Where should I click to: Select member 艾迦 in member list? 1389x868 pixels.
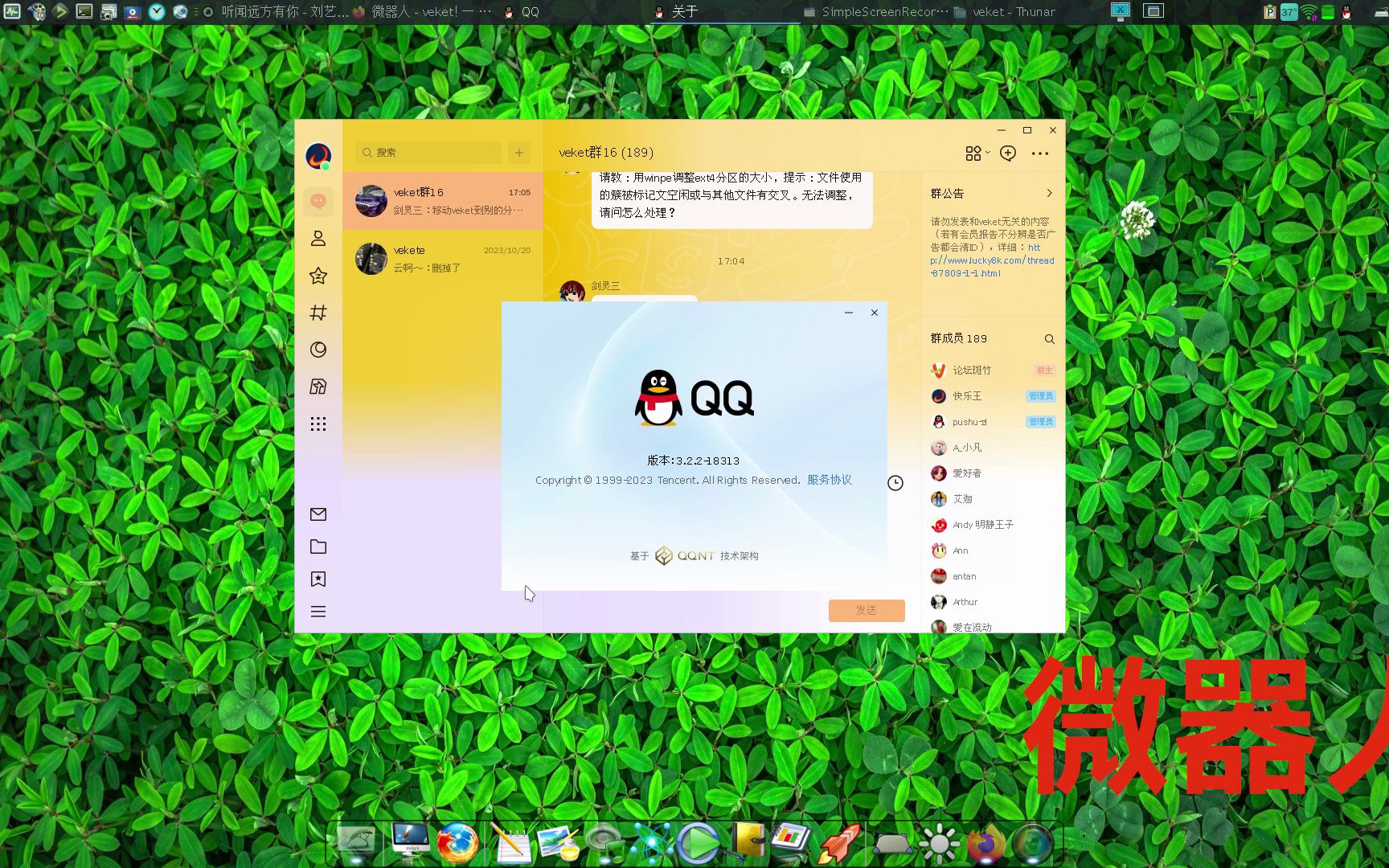(993, 499)
